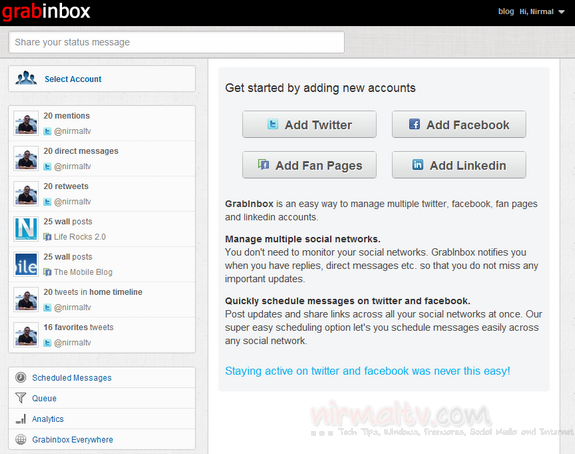Click the Add Linkedin button
Image resolution: width=575 pixels, height=454 pixels.
459,165
